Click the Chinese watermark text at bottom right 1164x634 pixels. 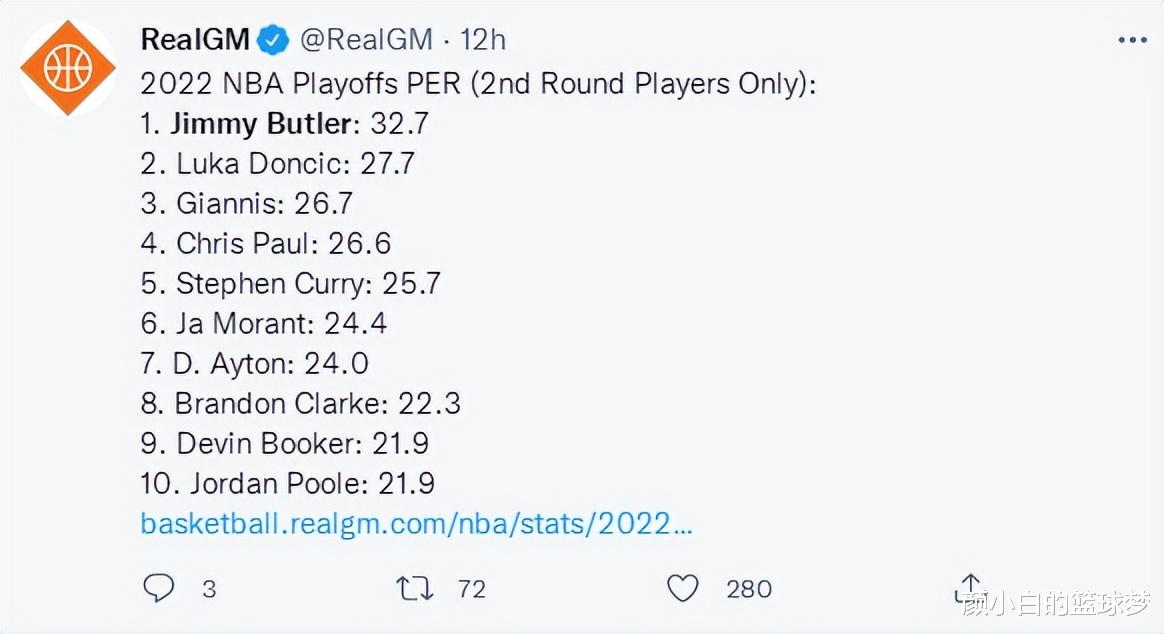pos(1056,604)
